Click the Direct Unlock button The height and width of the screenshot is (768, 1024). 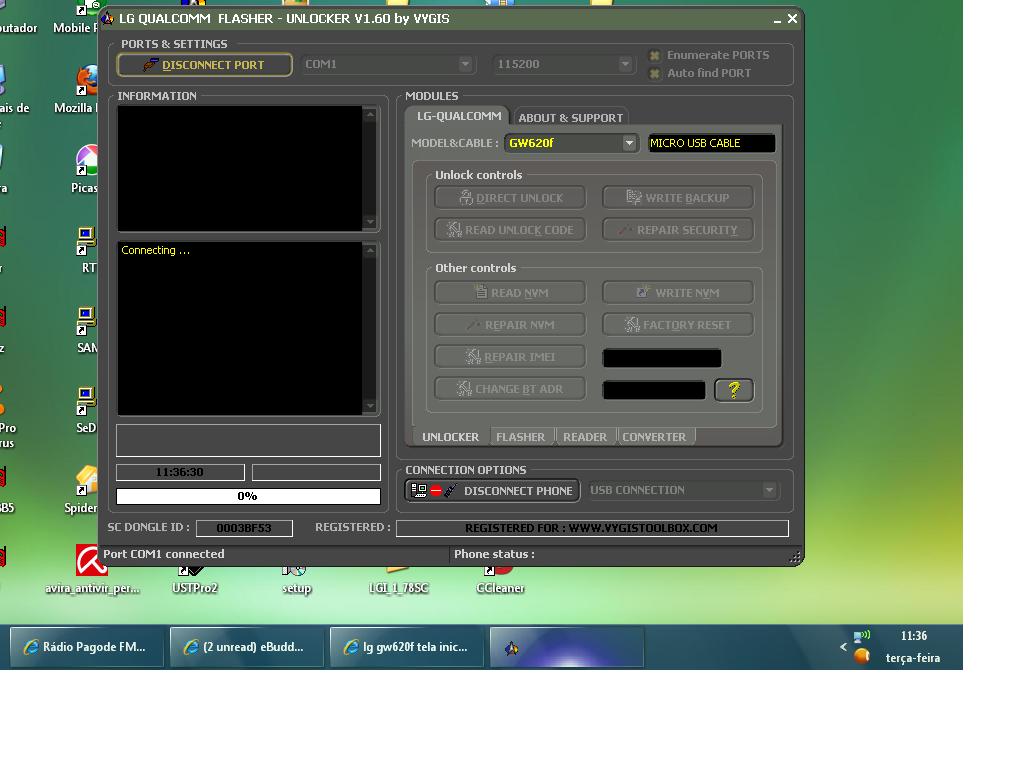(510, 198)
